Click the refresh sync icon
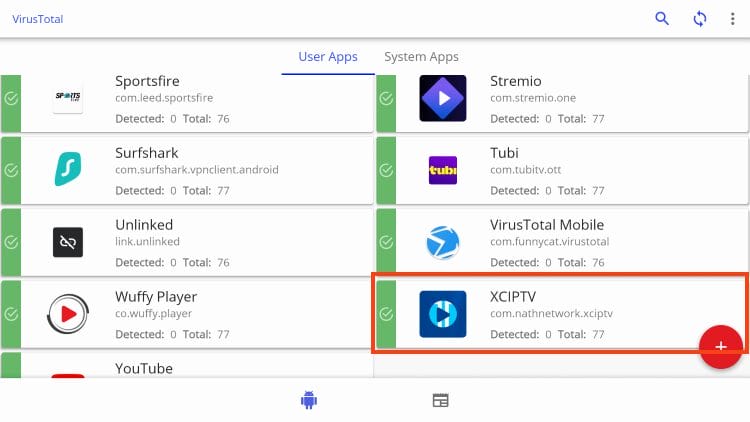Image resolution: width=750 pixels, height=422 pixels. point(700,19)
